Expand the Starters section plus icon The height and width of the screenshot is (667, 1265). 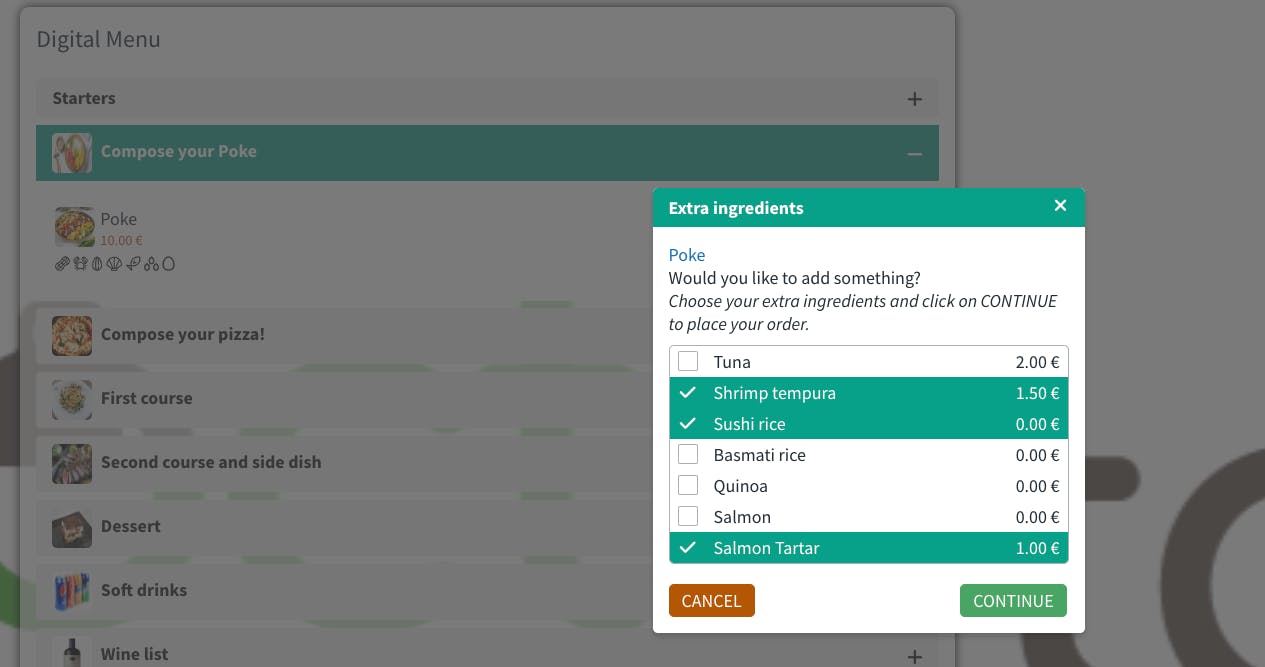click(x=914, y=99)
